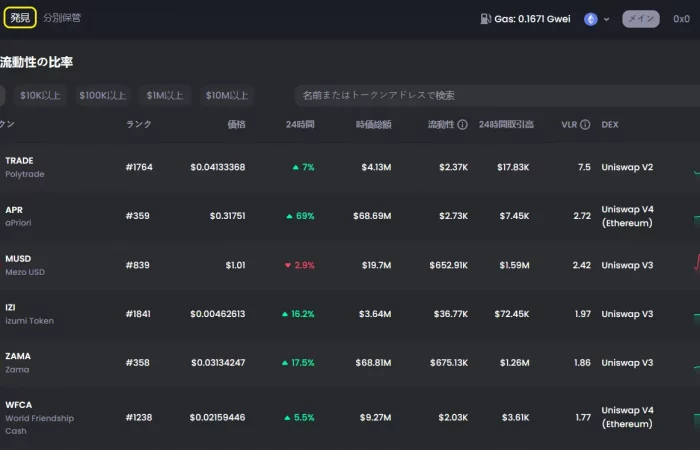
Task: Sort by the 24時間 column header
Action: 300,125
